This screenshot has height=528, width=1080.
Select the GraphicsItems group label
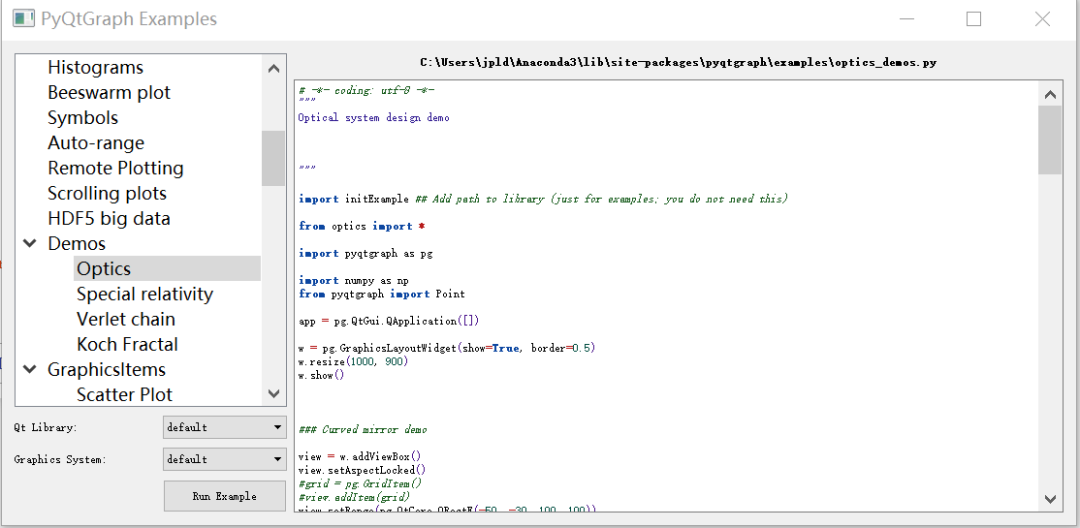(x=107, y=370)
